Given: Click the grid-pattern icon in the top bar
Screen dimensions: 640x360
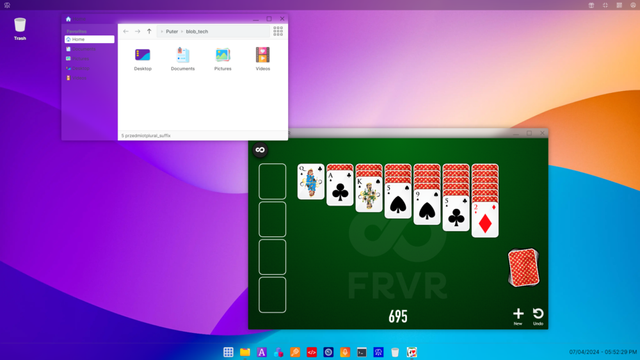Looking at the screenshot, I should click(619, 5).
